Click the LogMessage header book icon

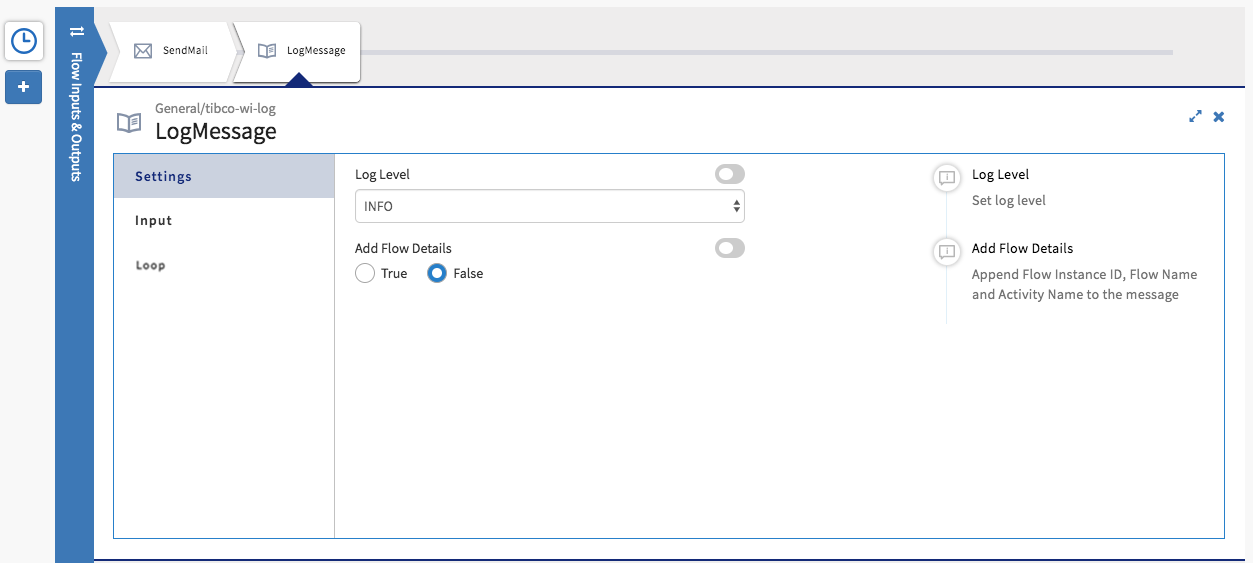tap(129, 123)
